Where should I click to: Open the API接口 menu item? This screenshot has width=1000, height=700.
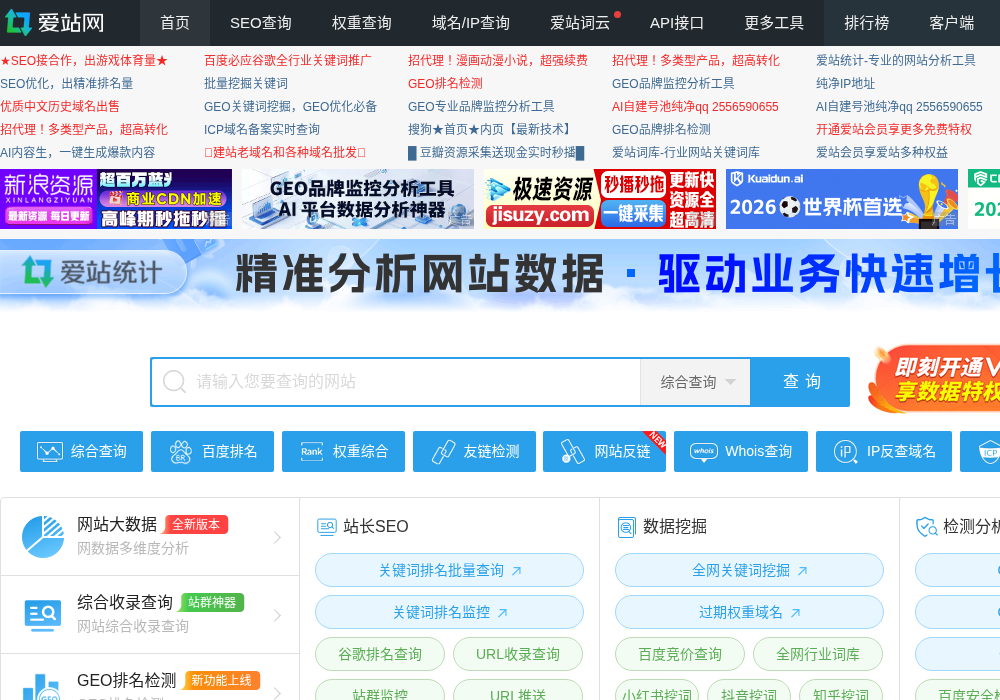[x=677, y=23]
